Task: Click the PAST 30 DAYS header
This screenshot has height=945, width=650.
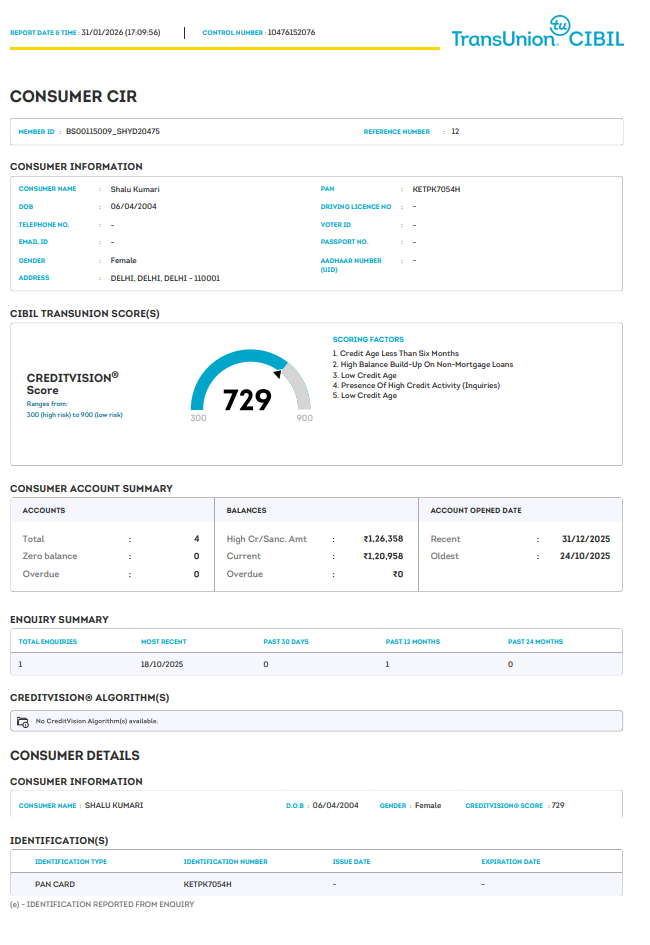Action: 286,642
